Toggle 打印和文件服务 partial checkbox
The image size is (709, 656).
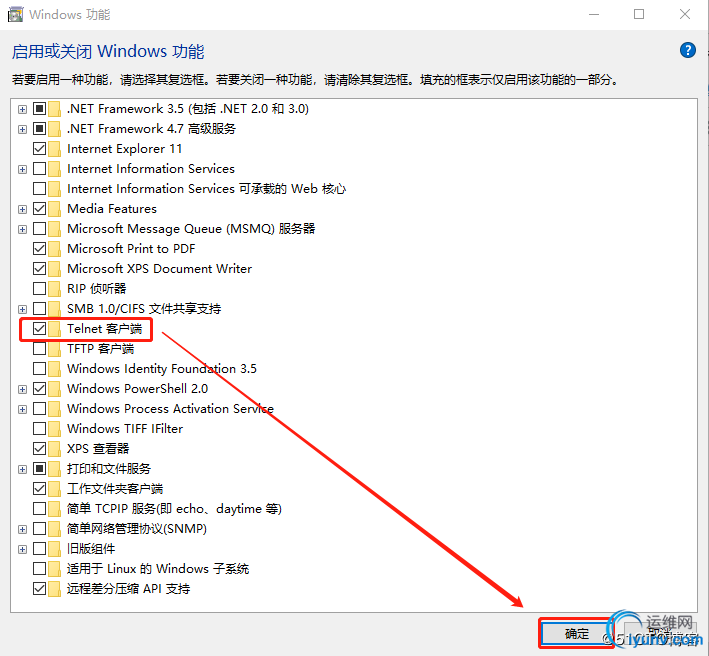39,468
